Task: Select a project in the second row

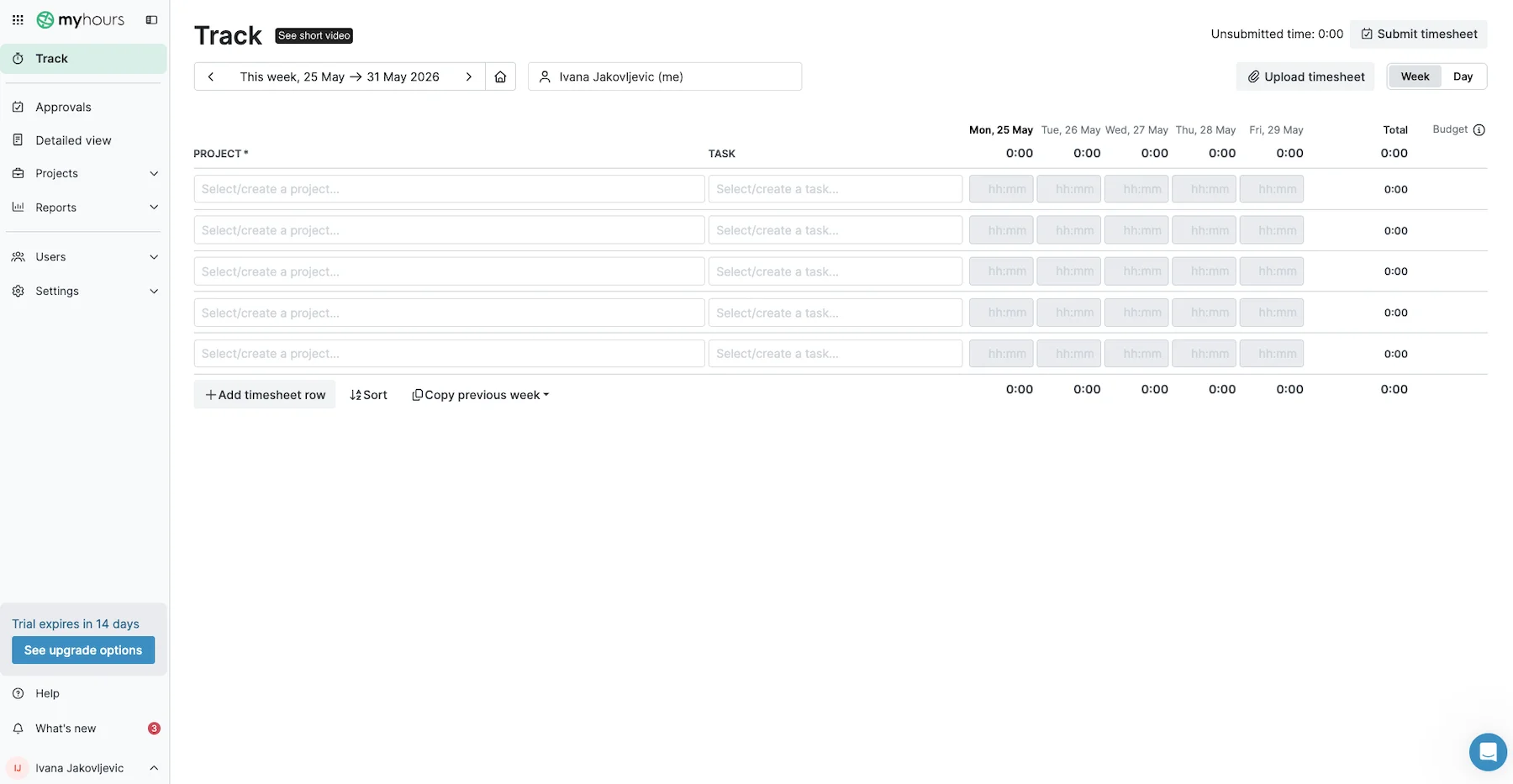Action: click(x=449, y=230)
